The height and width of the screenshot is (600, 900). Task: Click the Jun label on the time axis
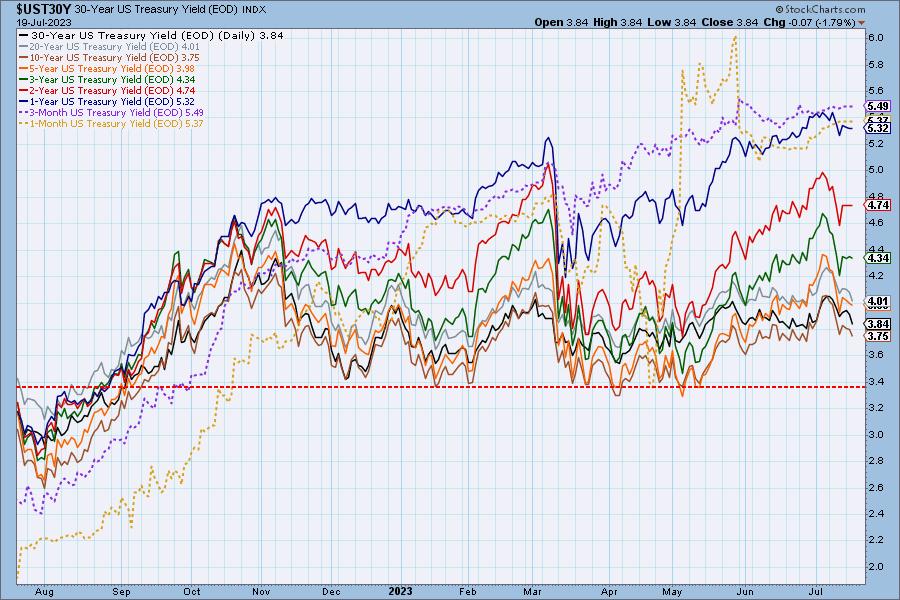[745, 592]
